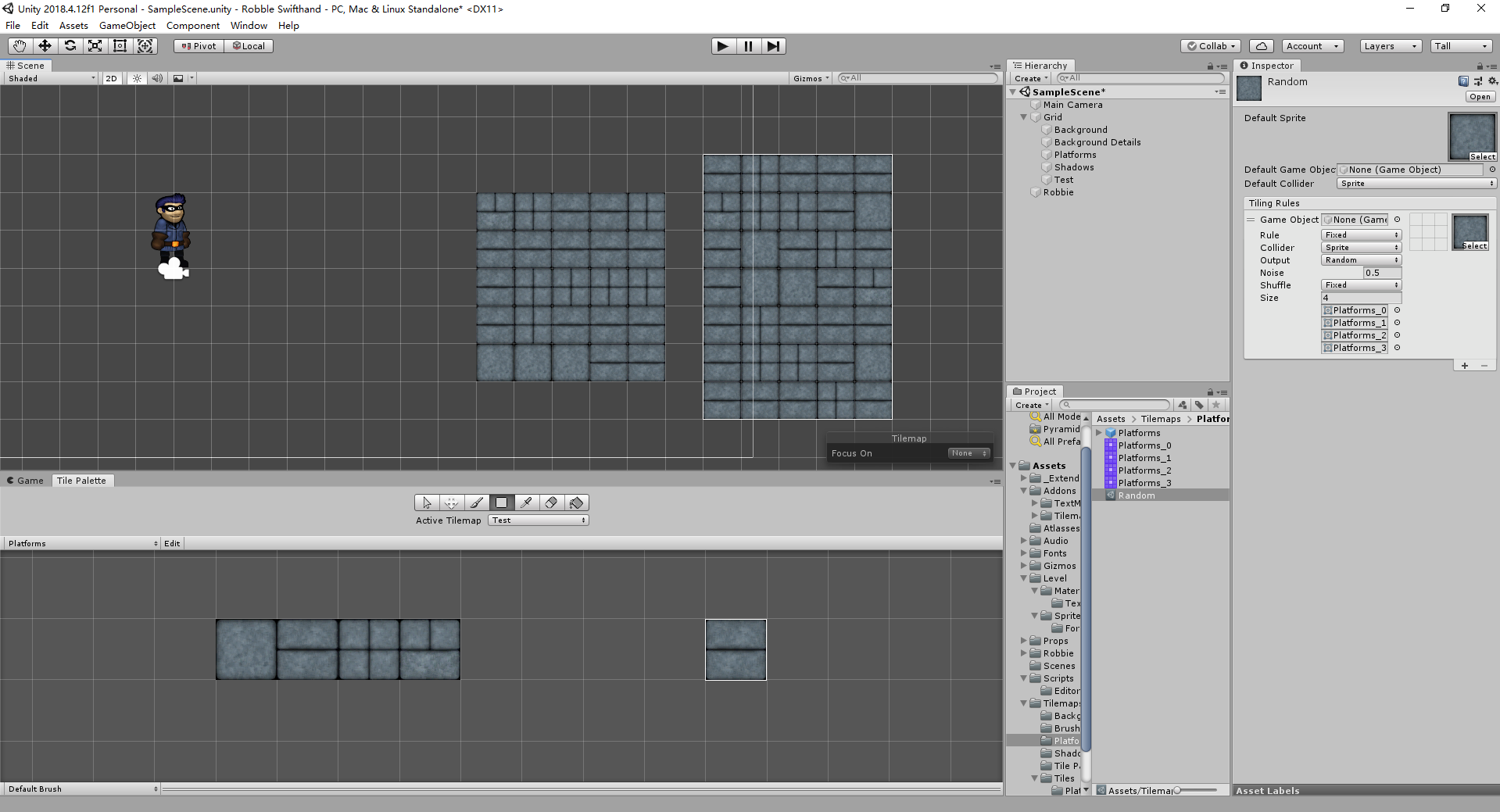Select the flood fill bucket tool
This screenshot has height=812, width=1500.
[577, 503]
